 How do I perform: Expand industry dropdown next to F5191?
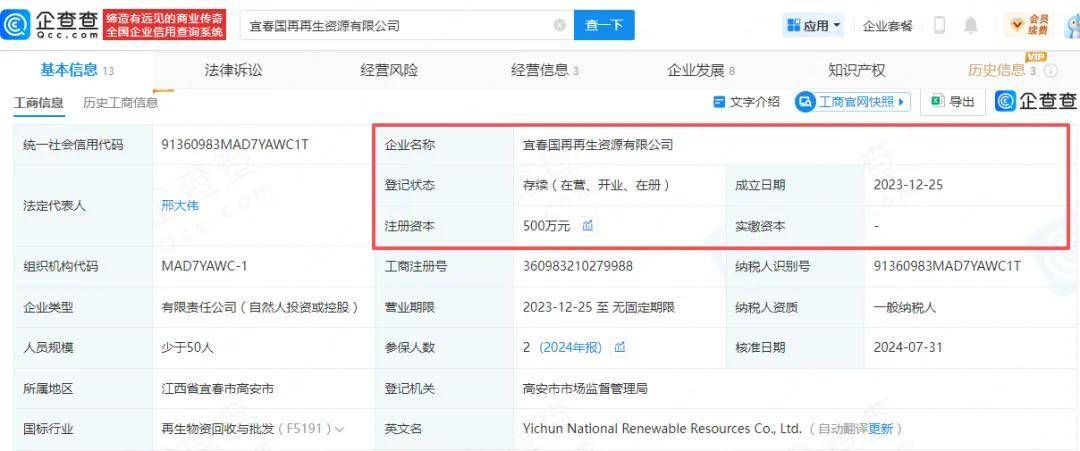pos(339,429)
